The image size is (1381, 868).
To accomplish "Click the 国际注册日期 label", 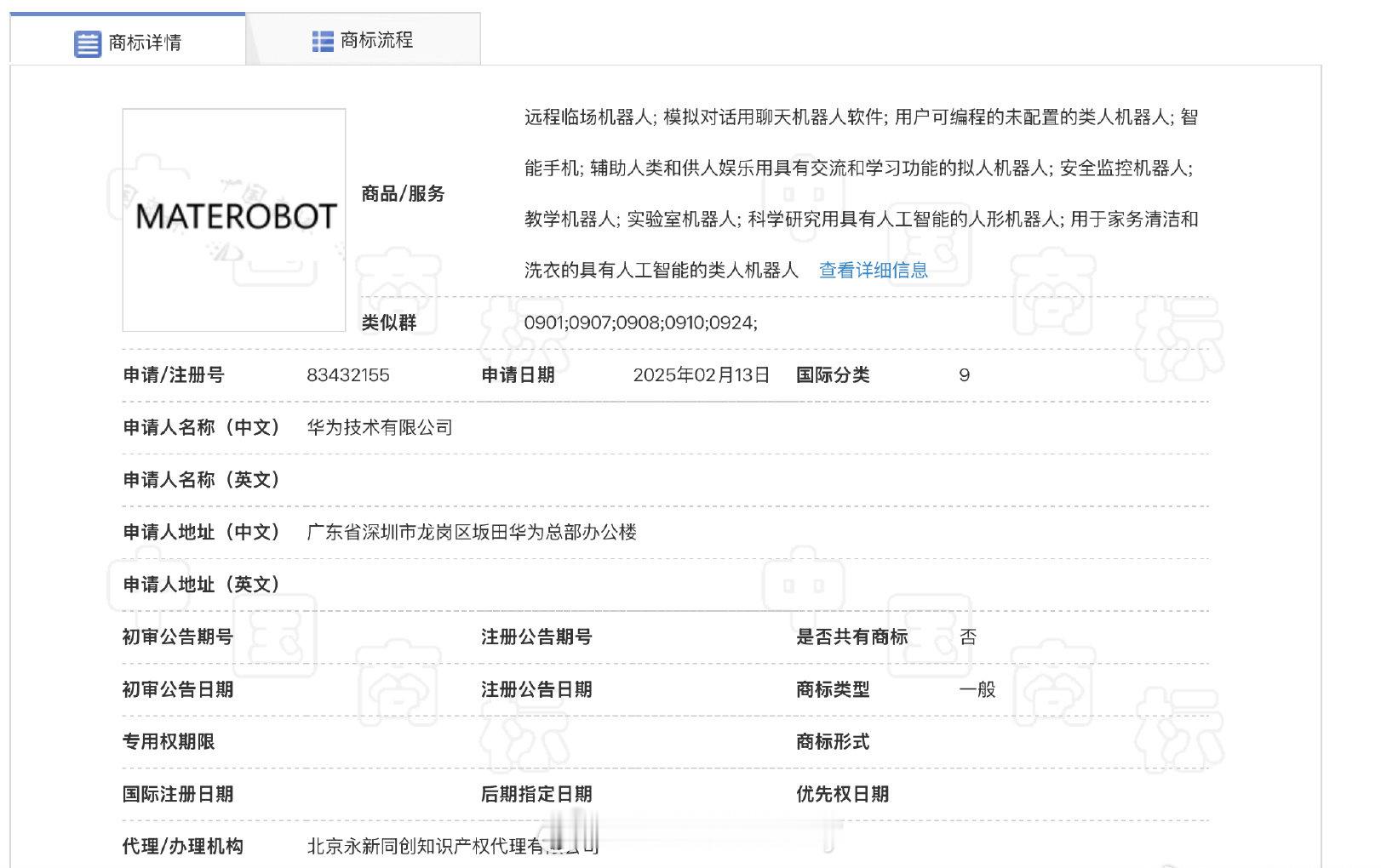I will (178, 794).
